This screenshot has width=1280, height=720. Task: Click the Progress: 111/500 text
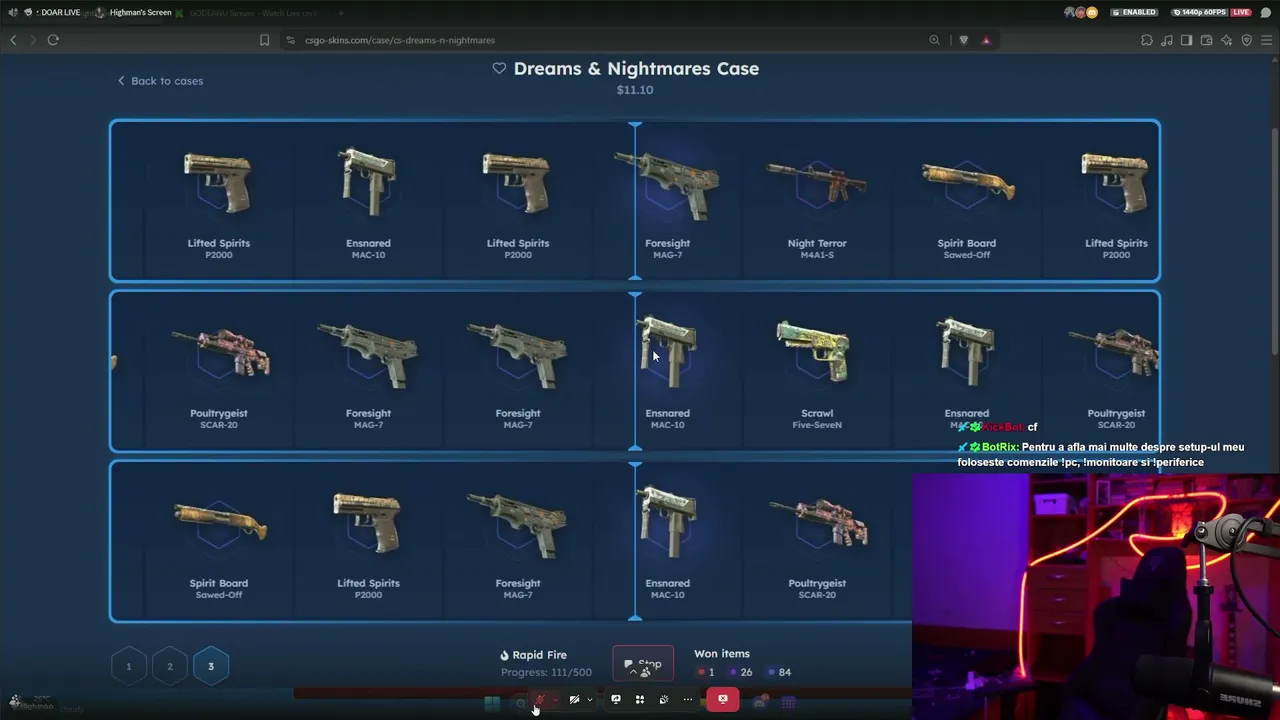coord(546,673)
